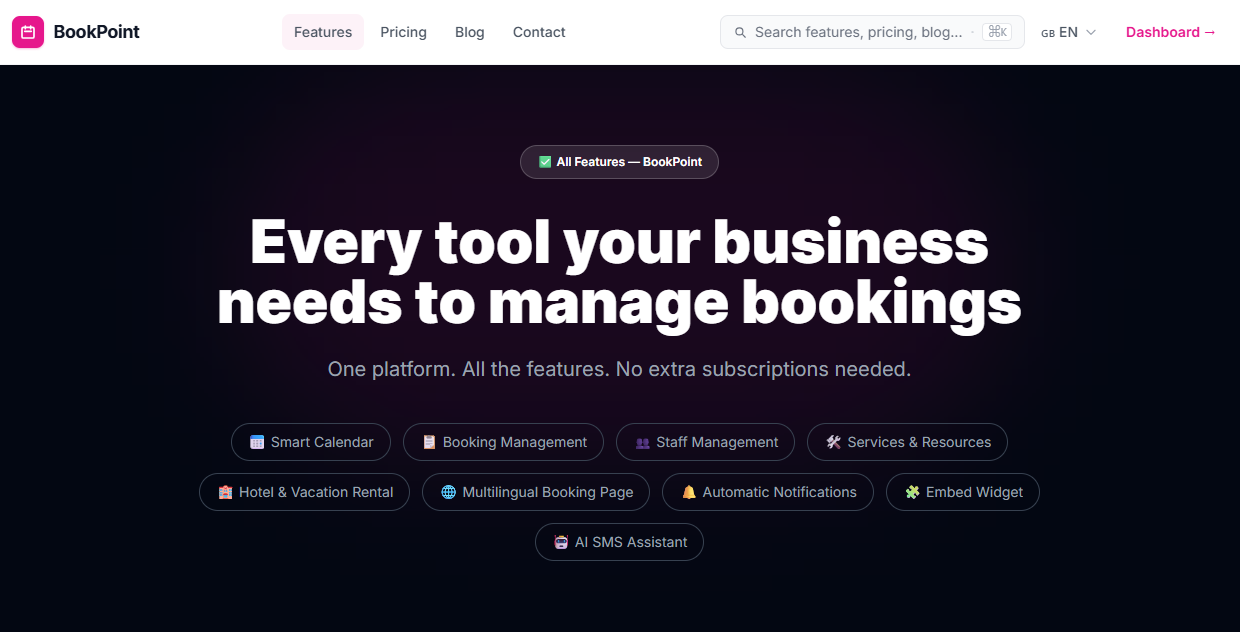Select the Embed Widget pill
Image resolution: width=1240 pixels, height=632 pixels.
tap(963, 492)
